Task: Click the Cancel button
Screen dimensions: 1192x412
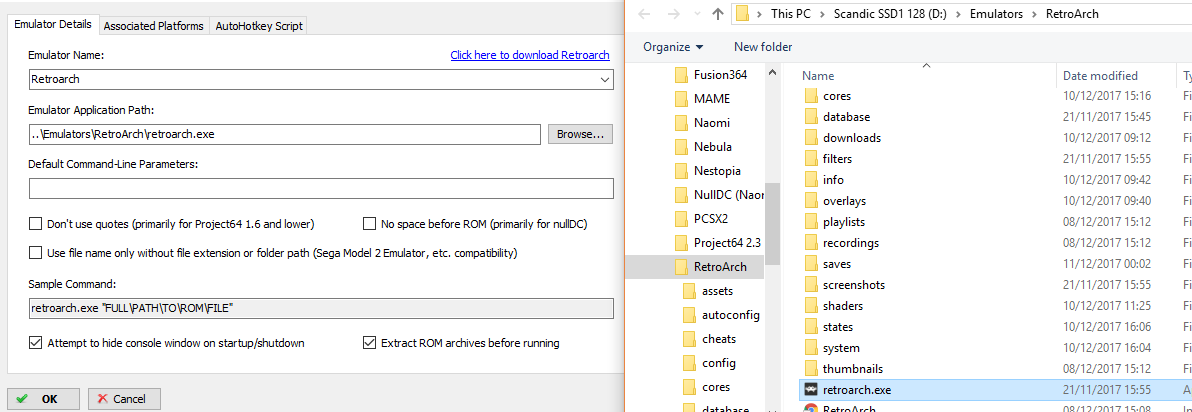Action: click(x=124, y=398)
